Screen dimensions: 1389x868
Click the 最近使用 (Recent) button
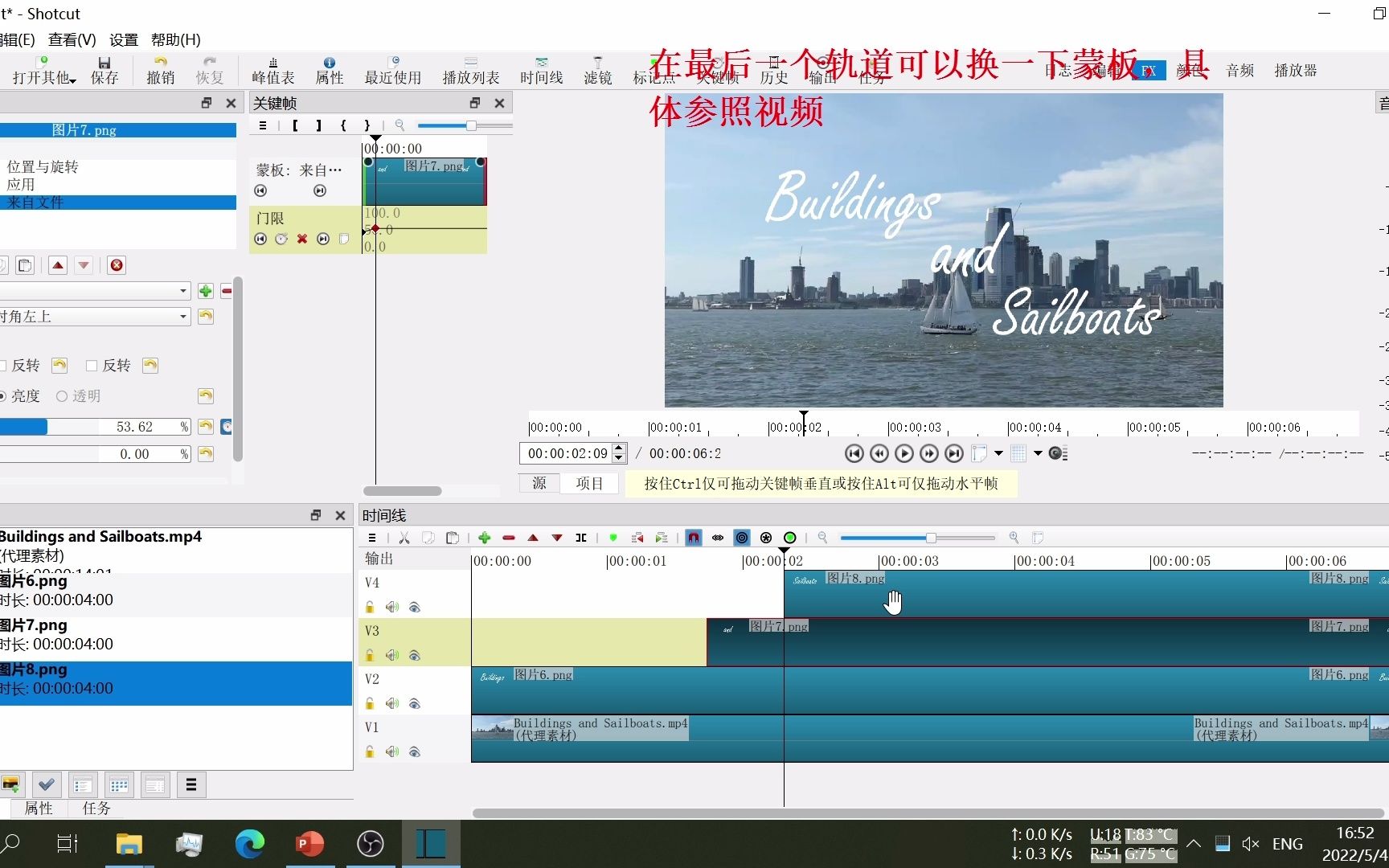coord(392,70)
